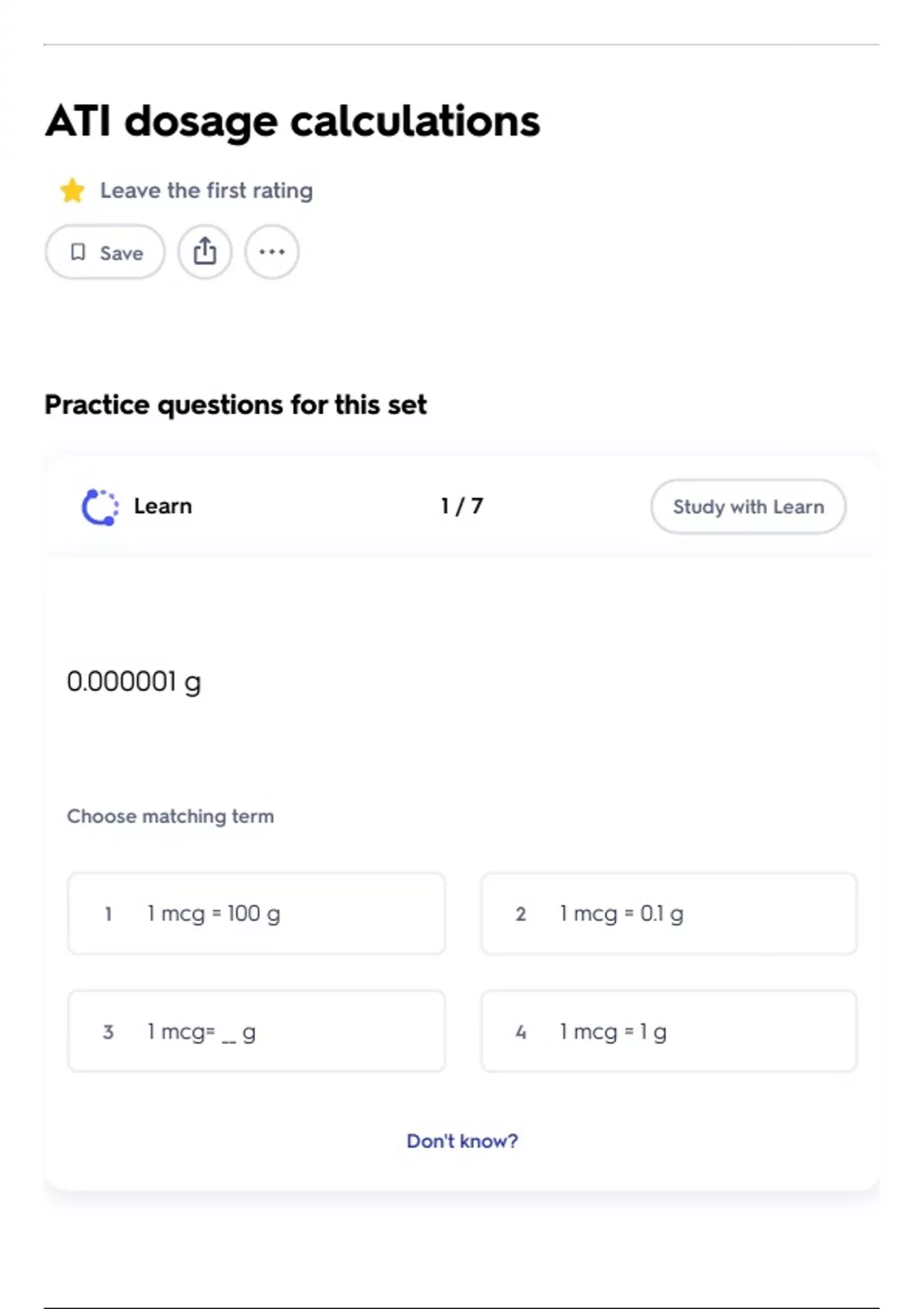Click the circular Learn mode icon

(x=100, y=507)
